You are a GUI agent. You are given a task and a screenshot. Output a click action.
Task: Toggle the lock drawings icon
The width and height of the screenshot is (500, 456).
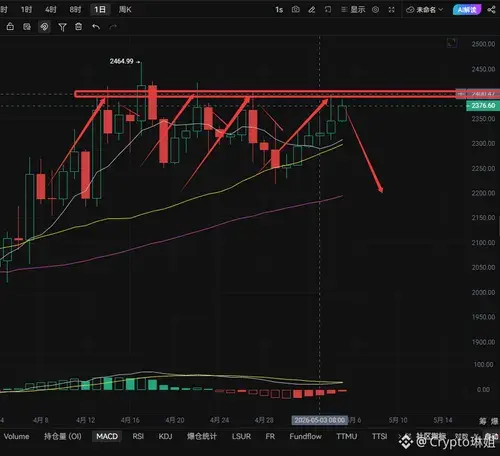[10, 26]
